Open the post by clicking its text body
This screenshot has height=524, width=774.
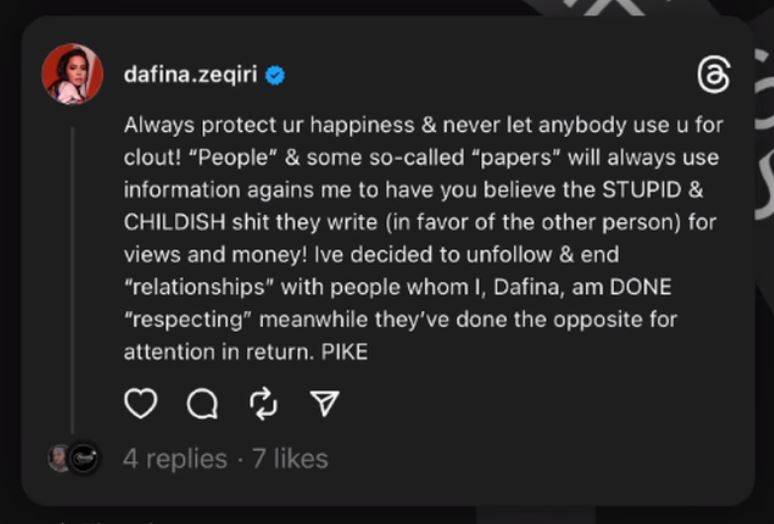(x=424, y=238)
